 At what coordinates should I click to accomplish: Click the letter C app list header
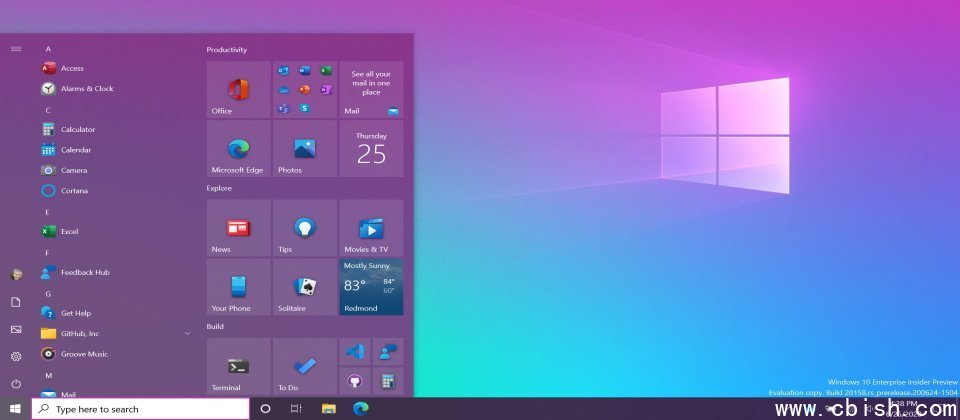point(48,110)
